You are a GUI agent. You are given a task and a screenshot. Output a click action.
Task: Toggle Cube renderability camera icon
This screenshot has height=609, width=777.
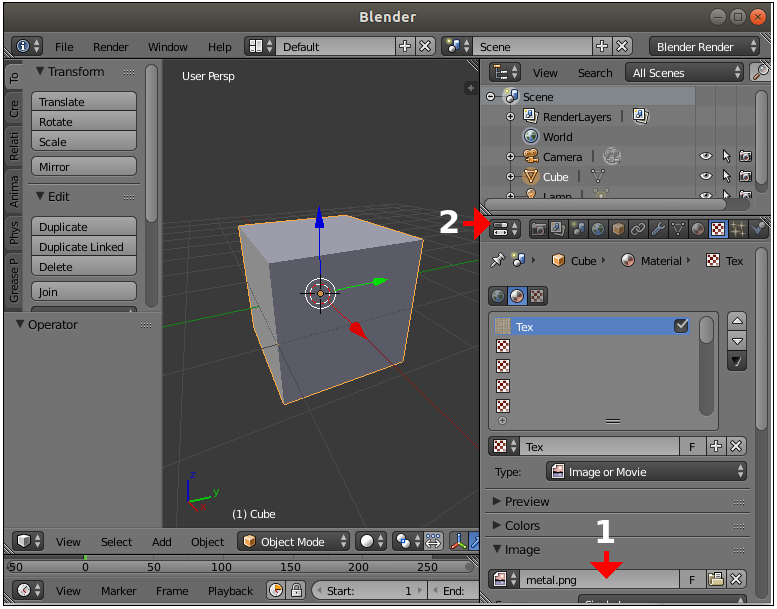tap(745, 176)
